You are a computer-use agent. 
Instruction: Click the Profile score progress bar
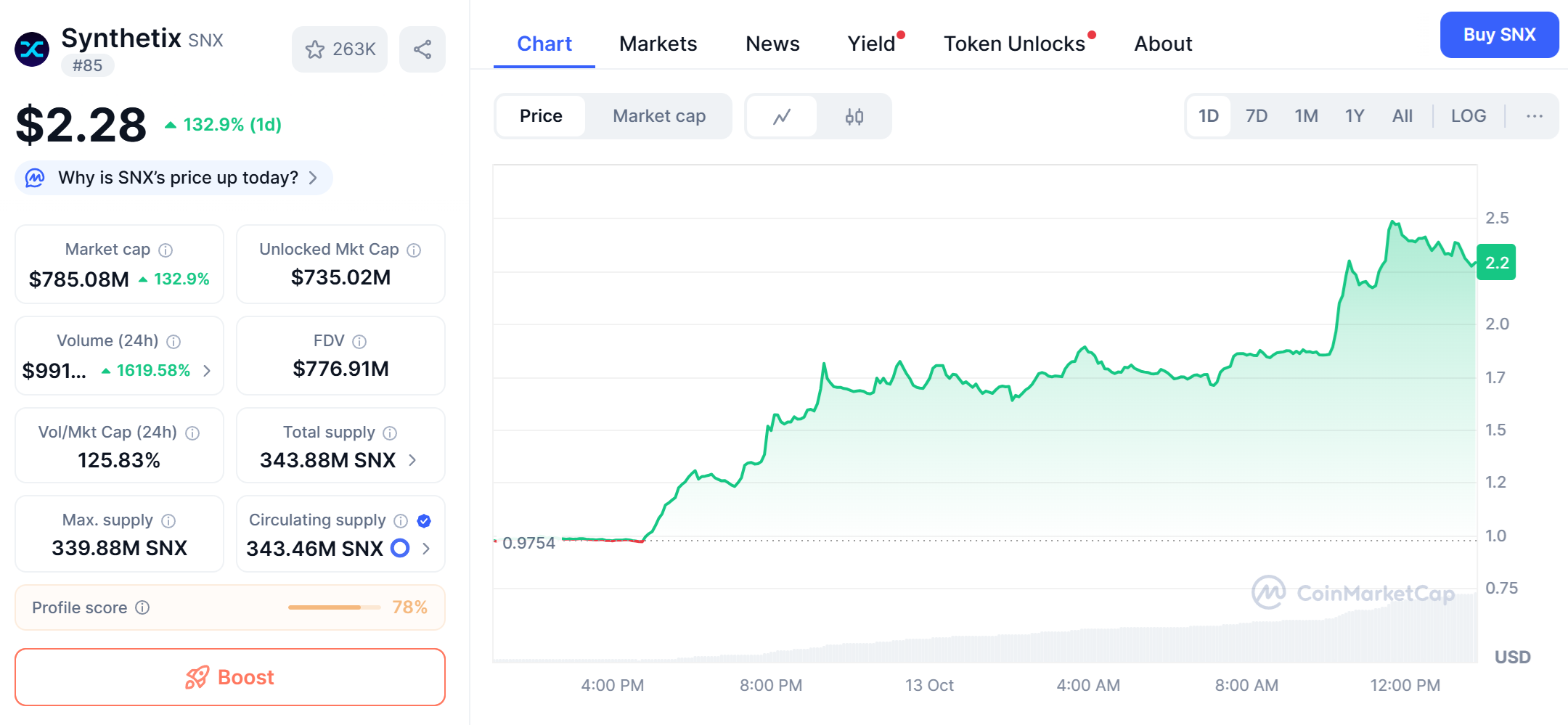pos(334,607)
